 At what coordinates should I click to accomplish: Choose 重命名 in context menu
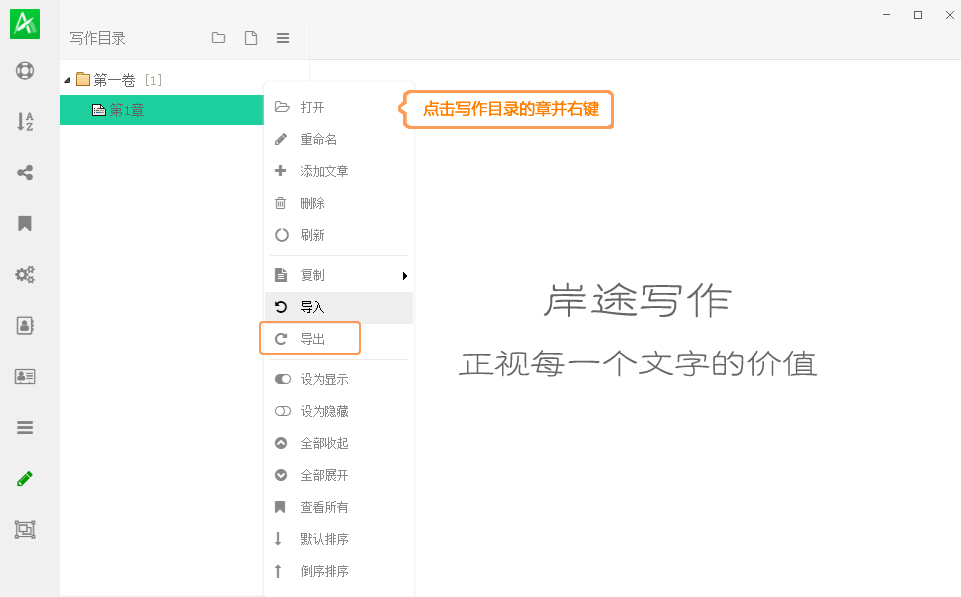(339, 139)
